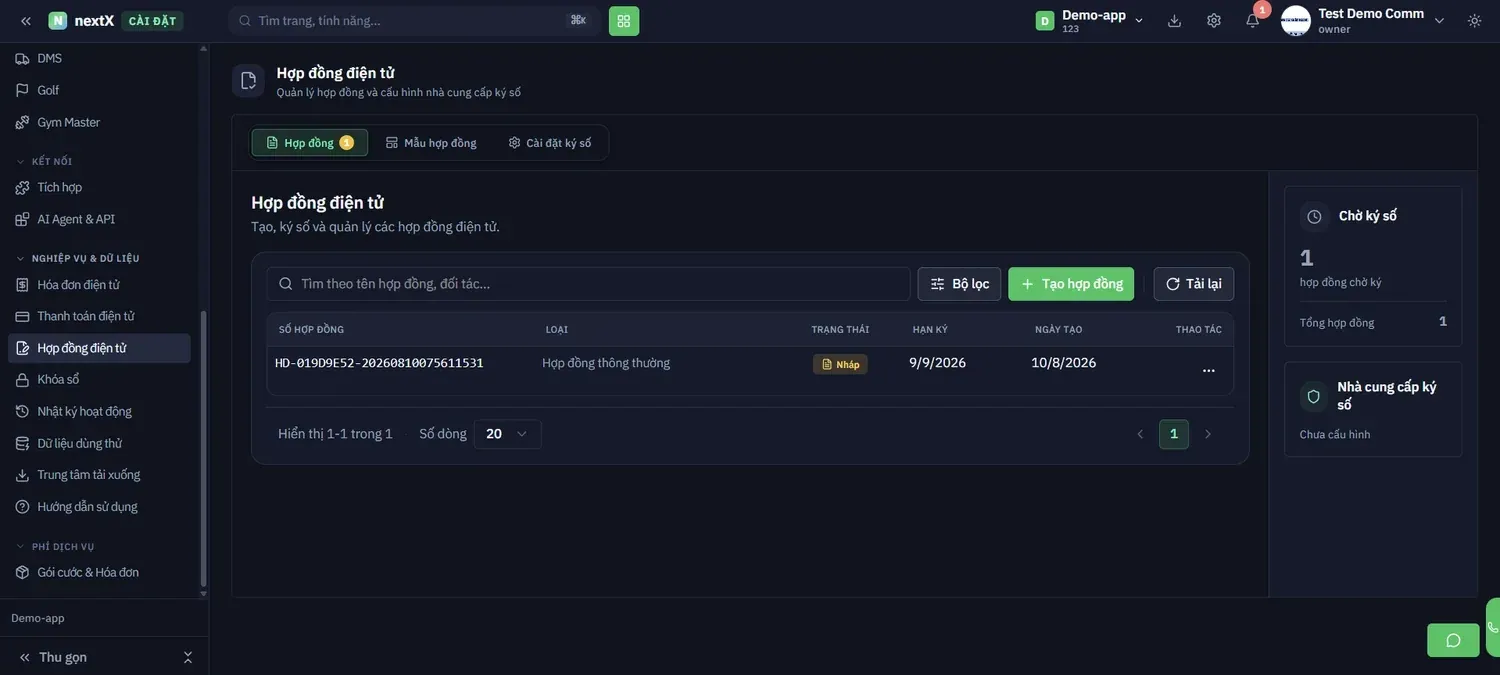The width and height of the screenshot is (1500, 675).
Task: Open Hóa đơn điện tử
Action: pyautogui.click(x=100, y=285)
